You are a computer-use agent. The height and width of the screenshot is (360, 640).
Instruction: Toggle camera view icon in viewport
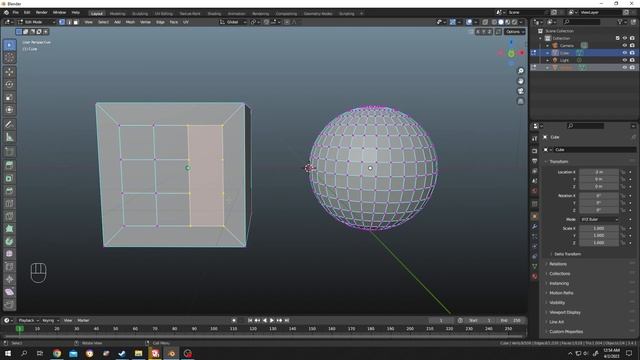point(520,91)
